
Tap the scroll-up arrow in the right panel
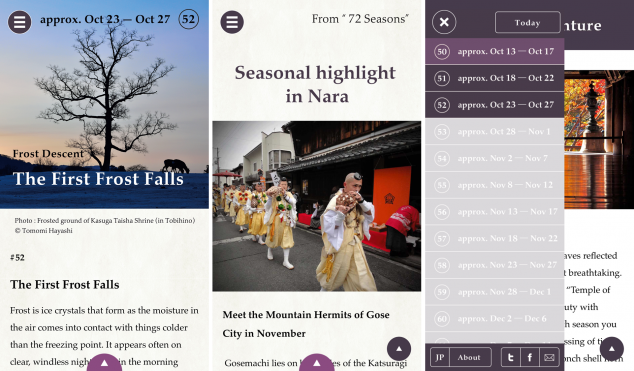(611, 348)
